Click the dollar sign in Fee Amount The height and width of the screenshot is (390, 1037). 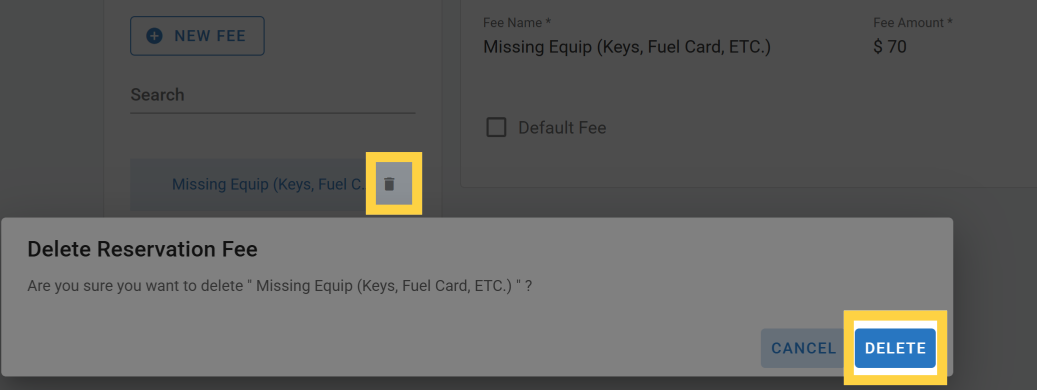coord(878,48)
